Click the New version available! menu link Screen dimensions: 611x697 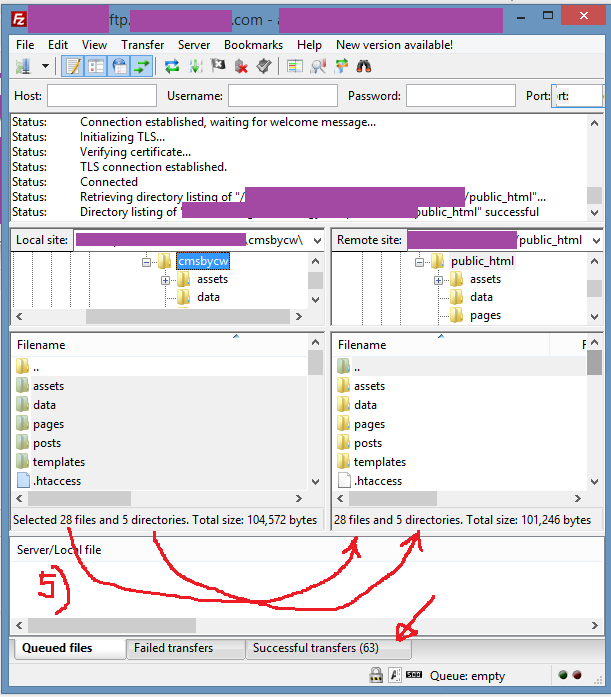click(394, 45)
